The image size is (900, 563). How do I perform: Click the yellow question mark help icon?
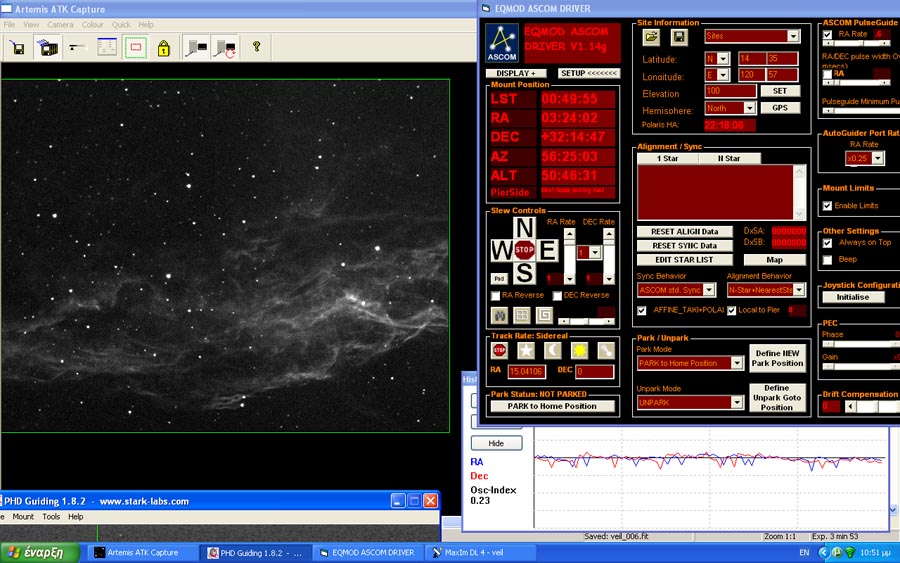click(257, 47)
